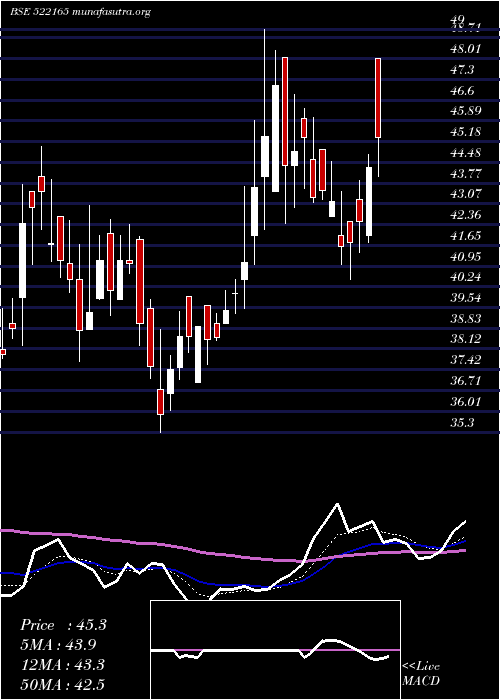Select the 38.83 price axis label
The image size is (500, 700).
point(466,319)
